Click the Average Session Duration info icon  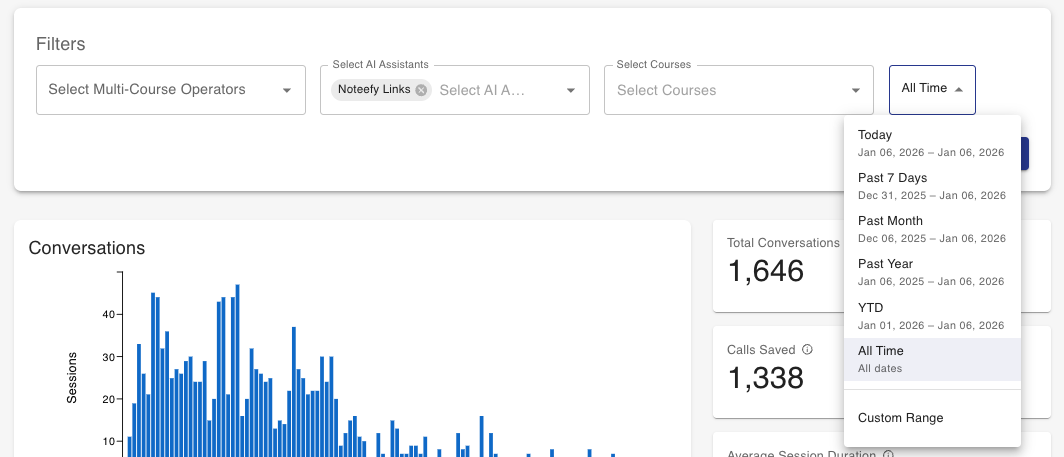[888, 455]
